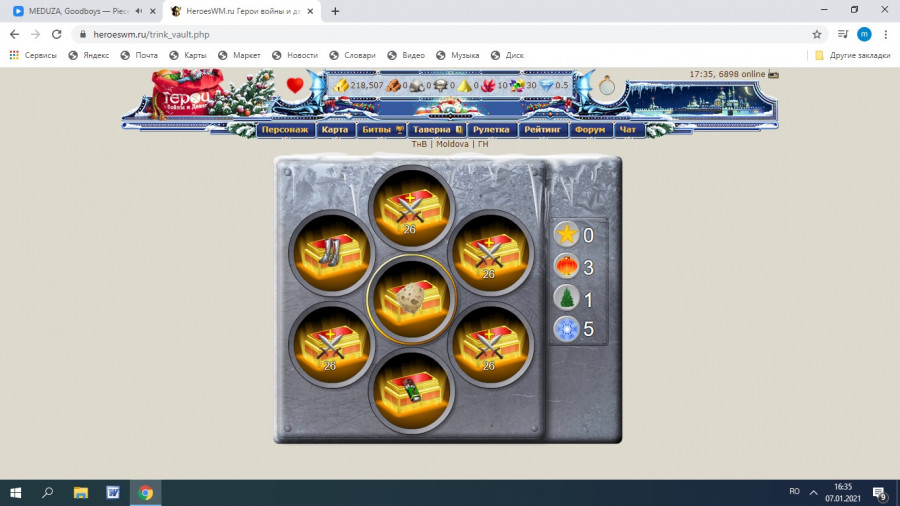
Task: Open the Рулетка menu
Action: click(x=491, y=130)
